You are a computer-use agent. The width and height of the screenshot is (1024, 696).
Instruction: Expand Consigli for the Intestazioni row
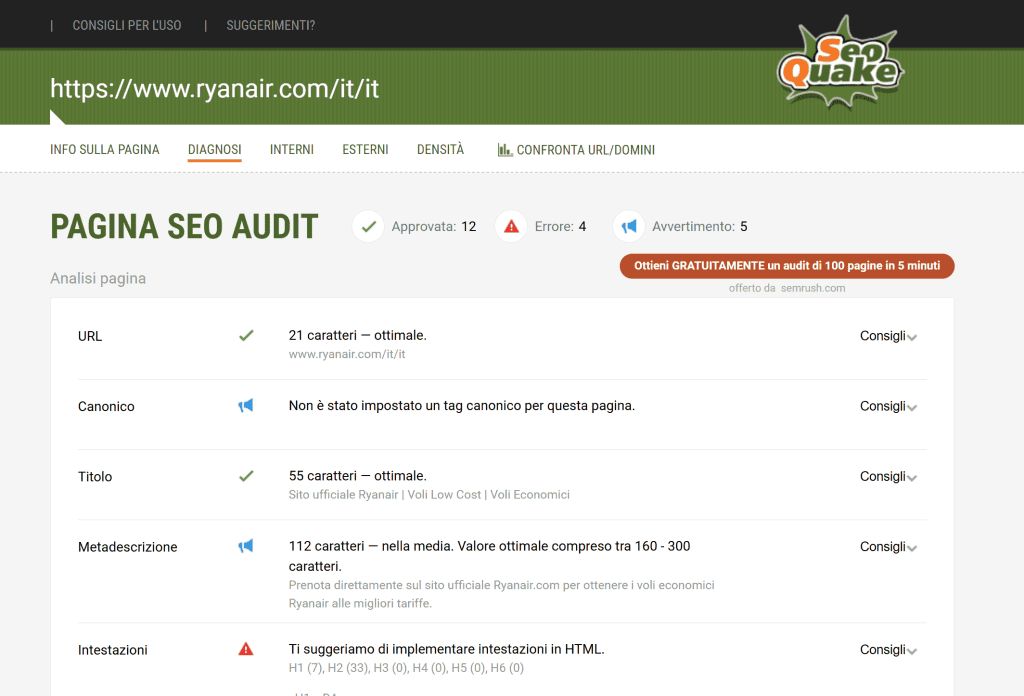tap(888, 650)
